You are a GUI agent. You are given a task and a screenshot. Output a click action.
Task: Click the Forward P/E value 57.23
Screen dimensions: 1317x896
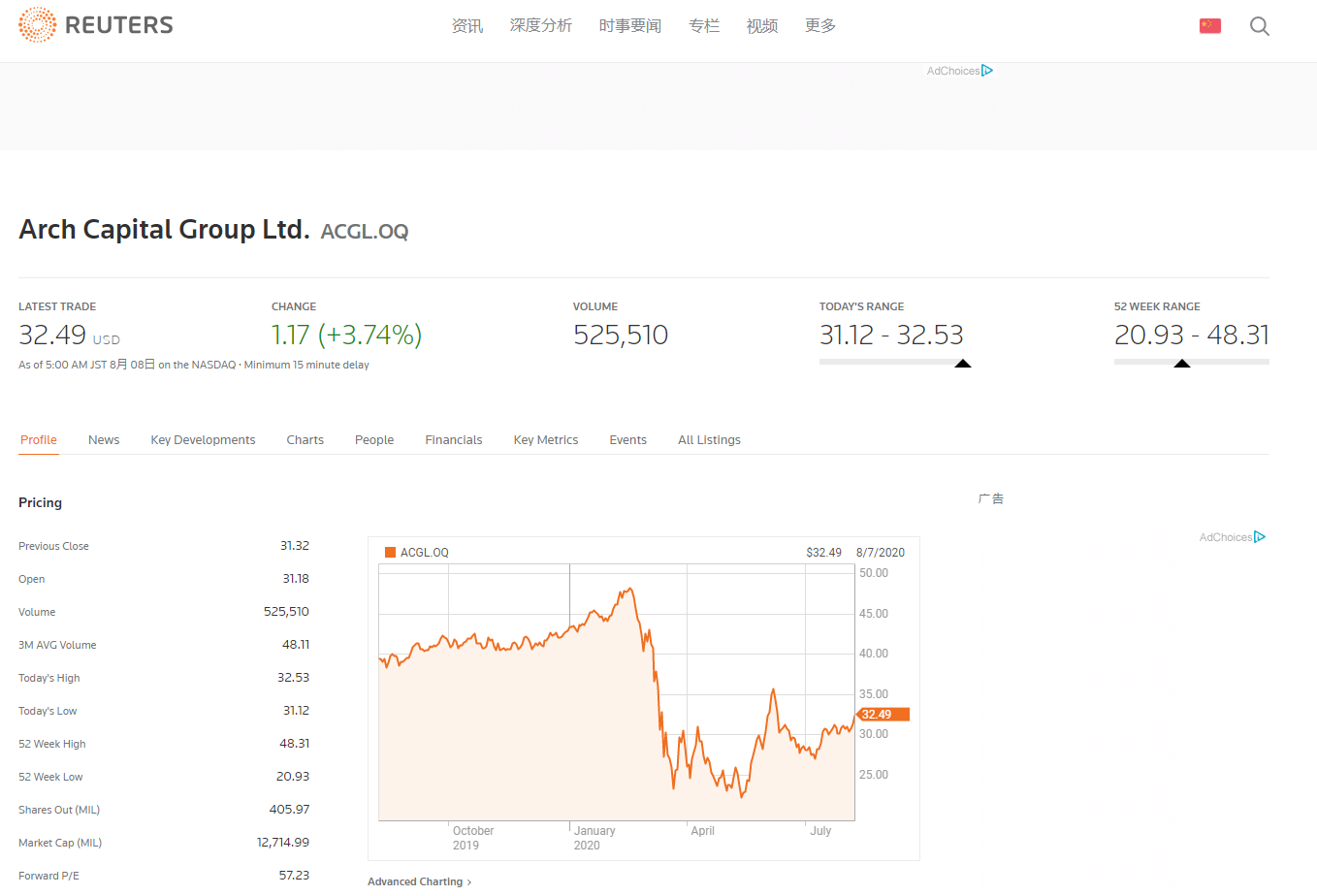pos(294,876)
